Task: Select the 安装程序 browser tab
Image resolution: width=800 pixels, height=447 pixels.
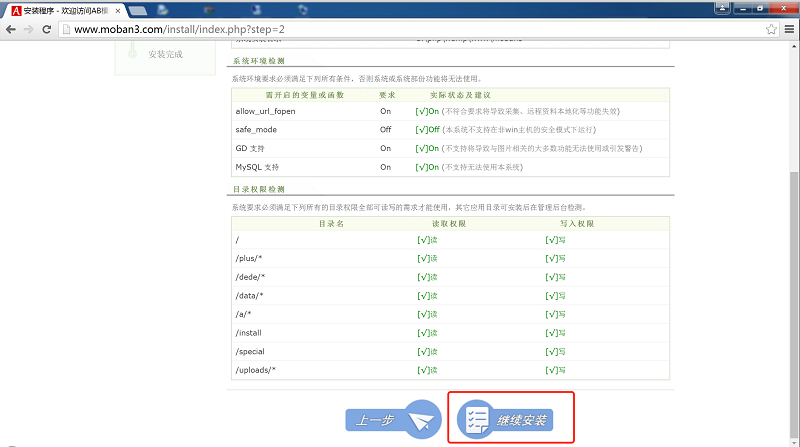Action: point(62,8)
